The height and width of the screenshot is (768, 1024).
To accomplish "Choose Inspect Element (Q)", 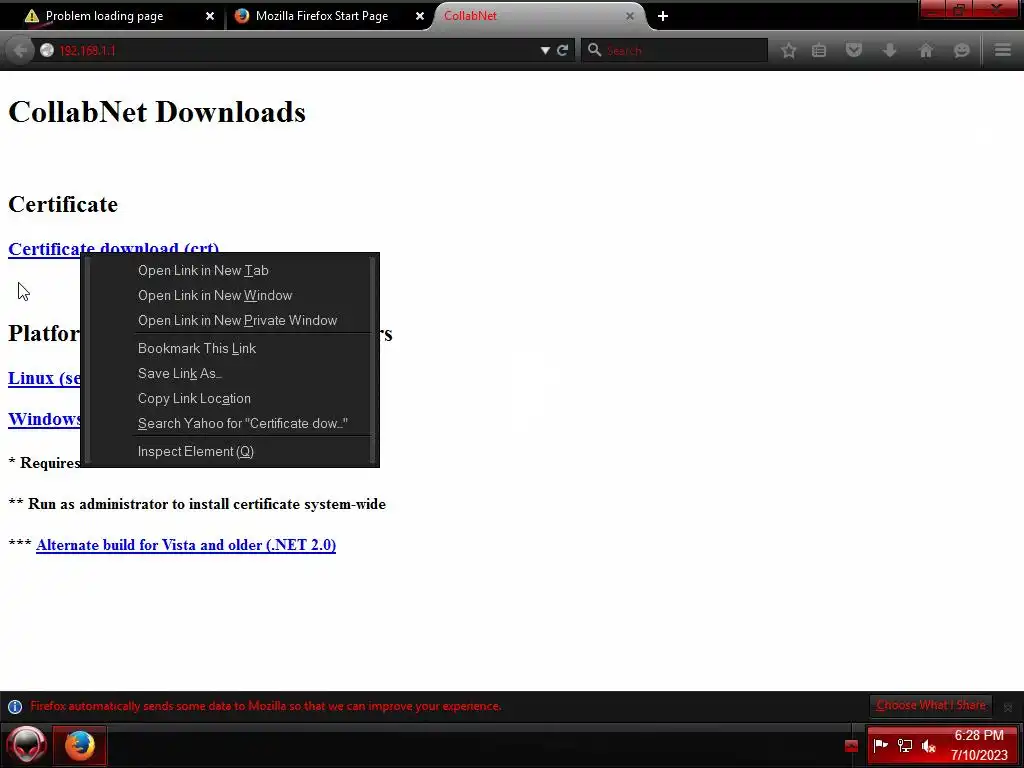I will point(229,451).
